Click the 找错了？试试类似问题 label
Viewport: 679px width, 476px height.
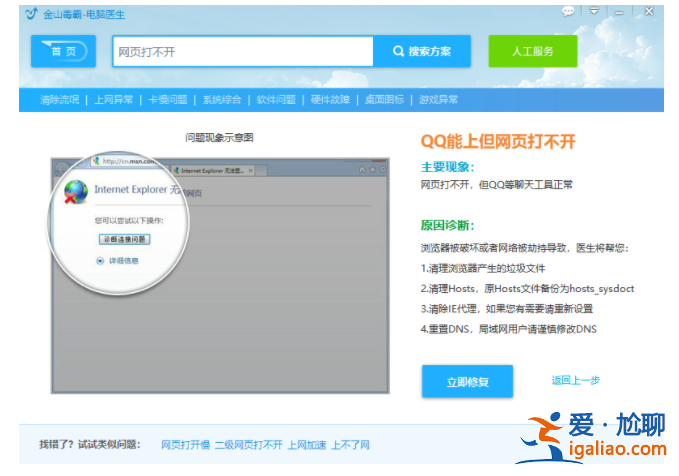pos(90,444)
